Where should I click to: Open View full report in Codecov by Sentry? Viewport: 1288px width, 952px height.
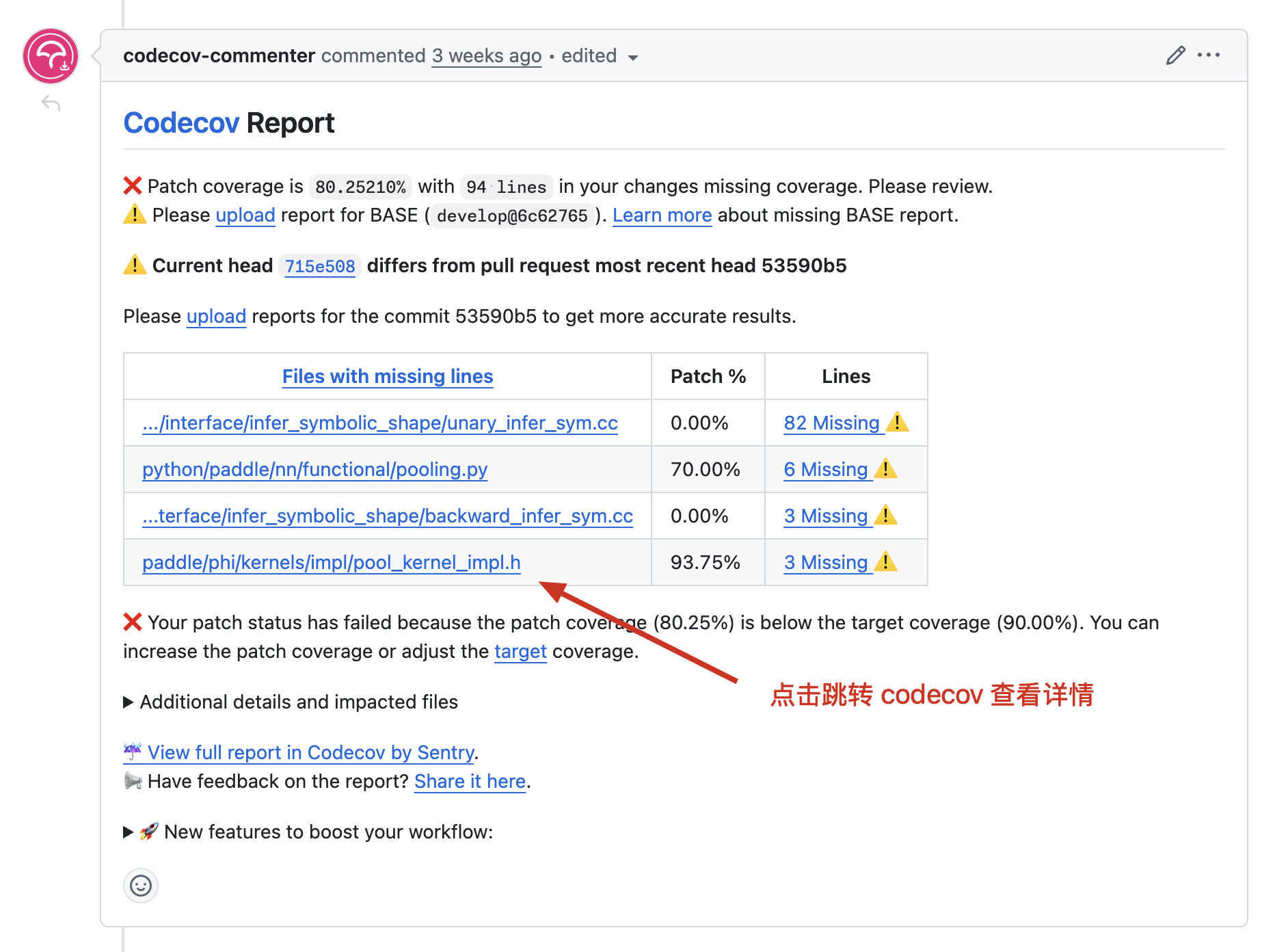pyautogui.click(x=310, y=752)
